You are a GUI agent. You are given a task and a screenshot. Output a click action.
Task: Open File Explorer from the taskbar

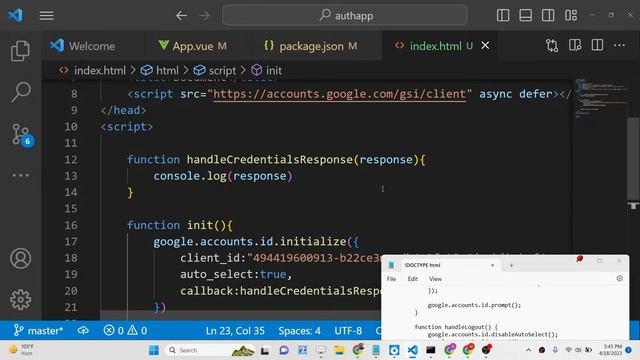click(x=339, y=350)
